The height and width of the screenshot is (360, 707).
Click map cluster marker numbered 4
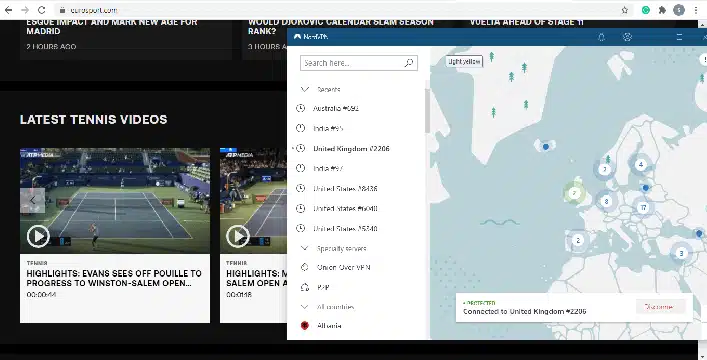pyautogui.click(x=641, y=164)
